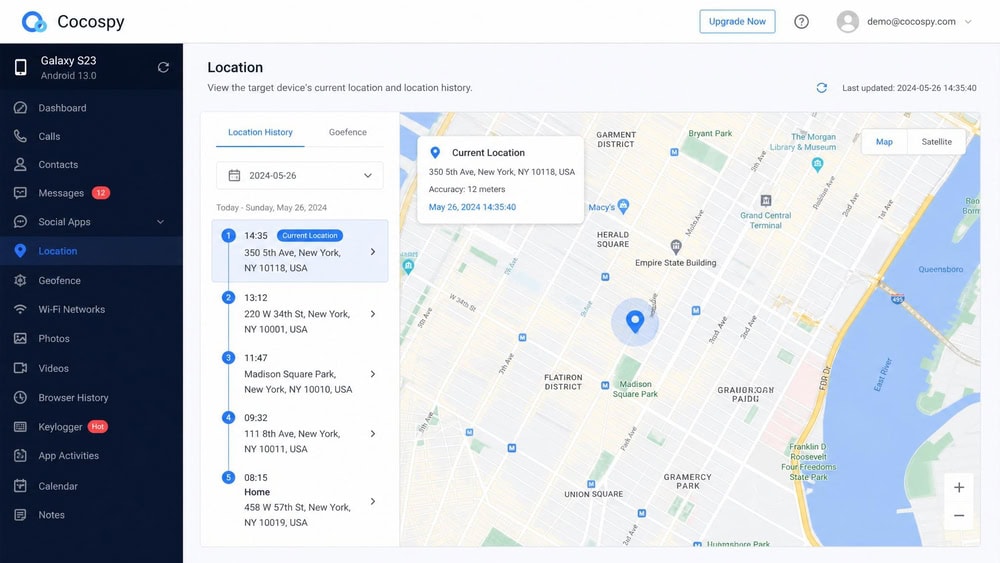Screen dimensions: 1000x563
Task: Click the Galaxy S23 phone icon
Action: pos(20,67)
